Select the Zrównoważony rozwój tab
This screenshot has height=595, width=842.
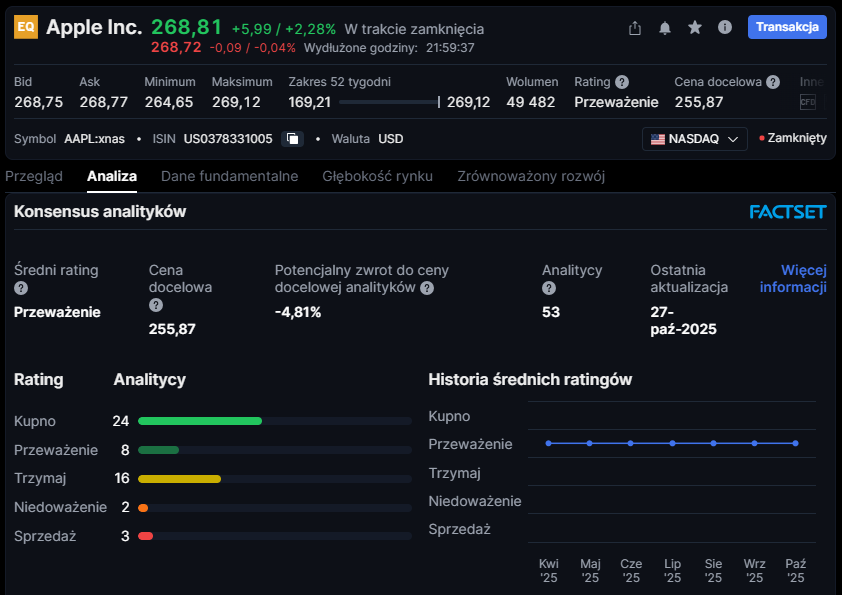531,176
